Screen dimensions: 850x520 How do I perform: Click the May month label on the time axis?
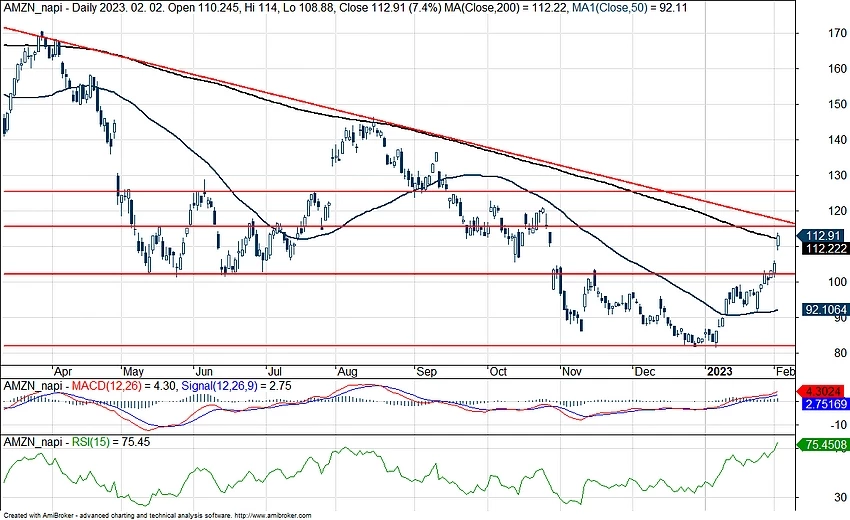[x=133, y=372]
